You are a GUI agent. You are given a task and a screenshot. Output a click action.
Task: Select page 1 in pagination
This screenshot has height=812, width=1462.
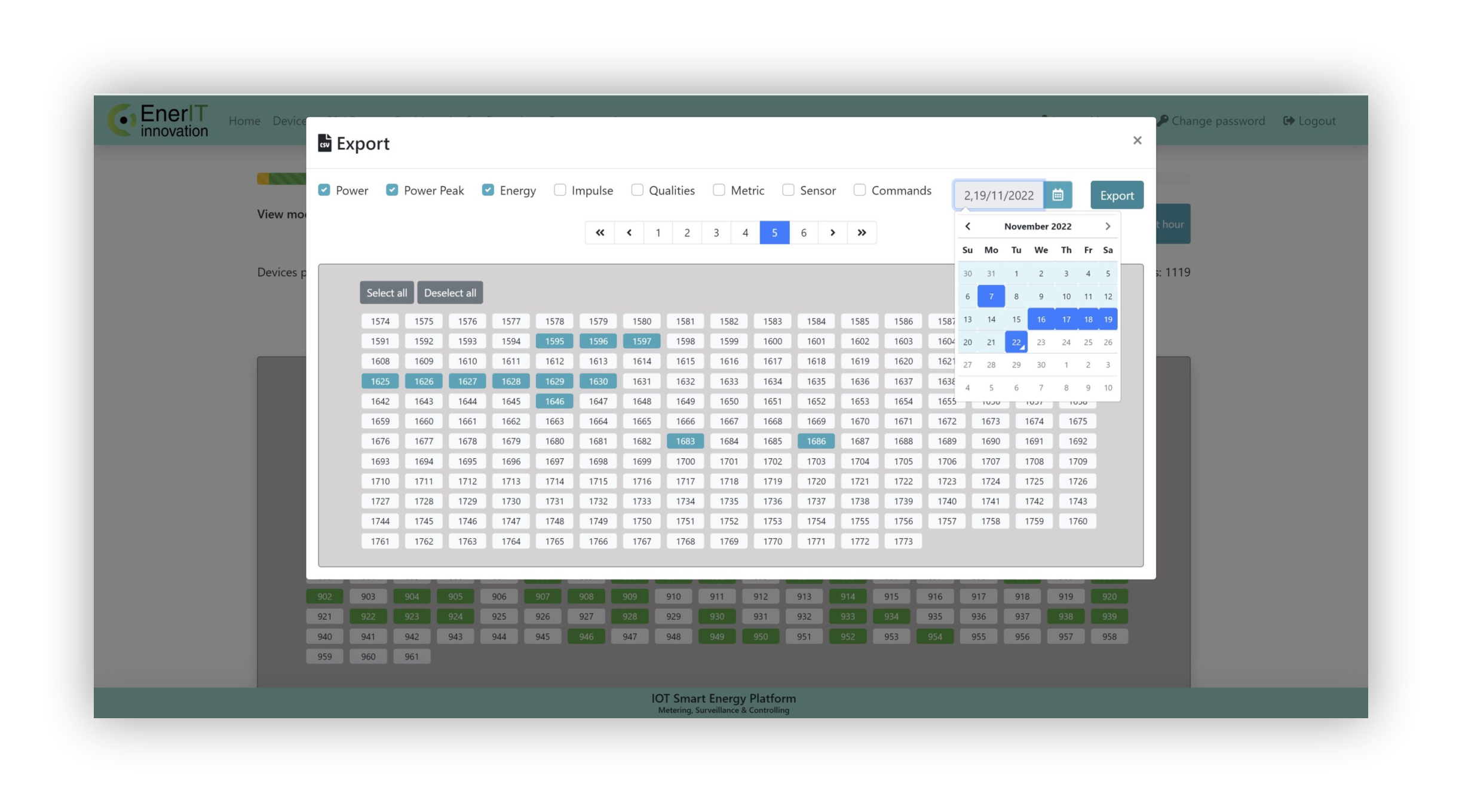(x=658, y=232)
